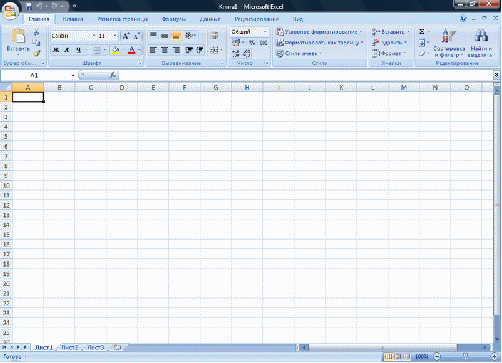Click the Paste clipboard icon
Viewport: 502px width, 363px height.
[x=18, y=36]
